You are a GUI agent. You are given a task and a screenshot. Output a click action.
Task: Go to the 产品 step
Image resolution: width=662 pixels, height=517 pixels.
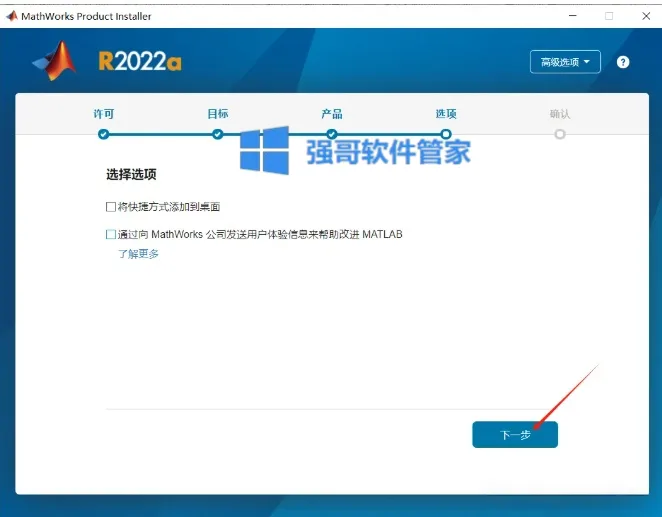coord(331,114)
